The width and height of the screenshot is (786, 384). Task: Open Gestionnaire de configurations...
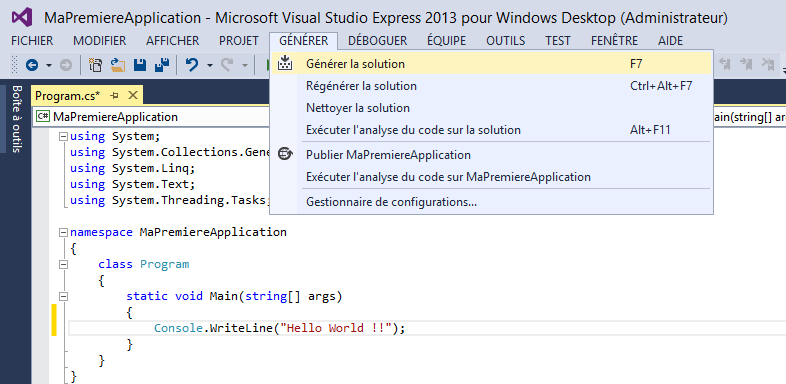(491, 203)
